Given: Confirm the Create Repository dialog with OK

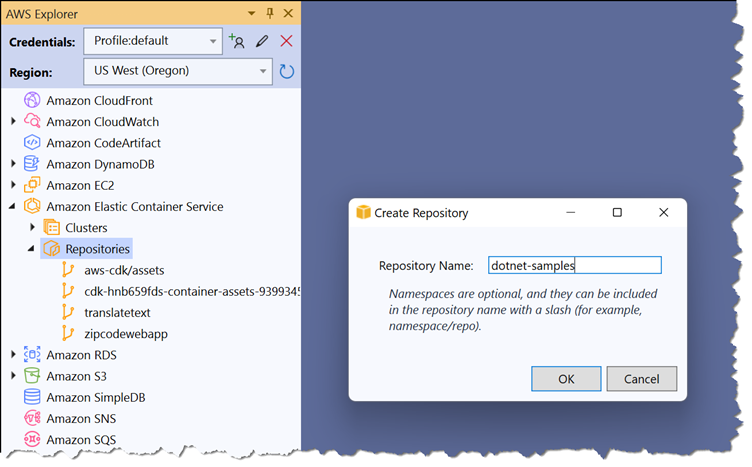Looking at the screenshot, I should [x=566, y=379].
